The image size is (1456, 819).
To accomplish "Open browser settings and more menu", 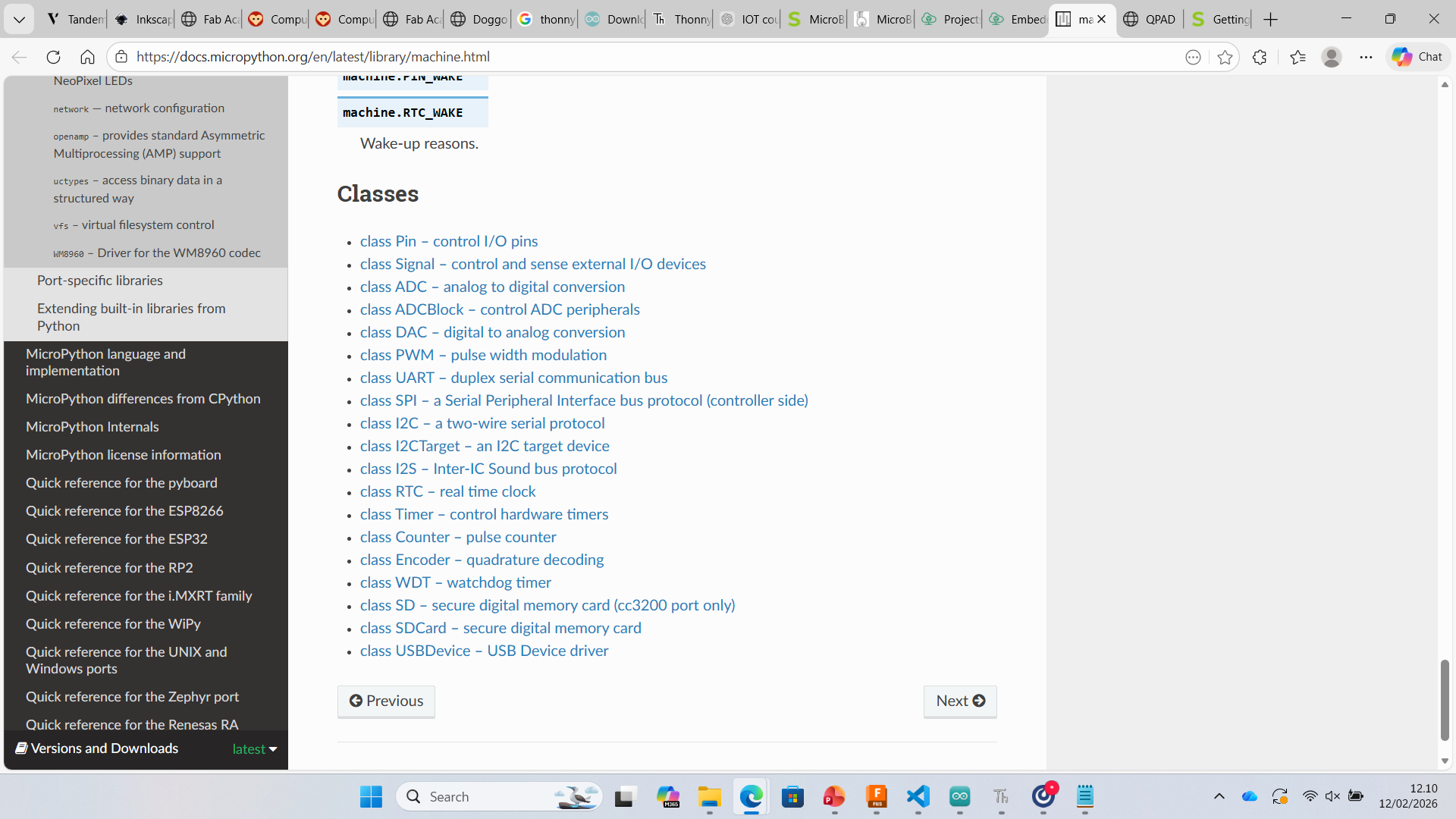I will 1366,57.
